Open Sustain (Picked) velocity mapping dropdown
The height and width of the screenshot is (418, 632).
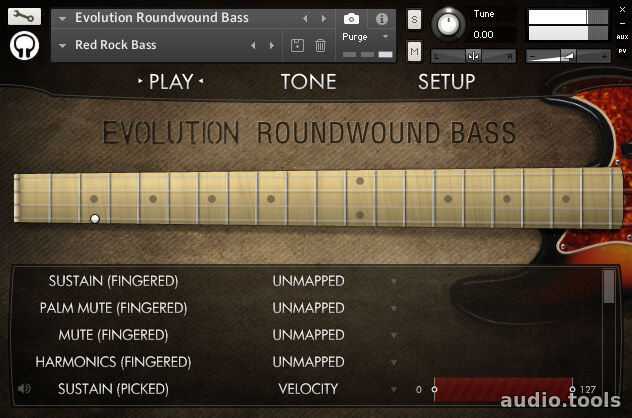point(394,389)
